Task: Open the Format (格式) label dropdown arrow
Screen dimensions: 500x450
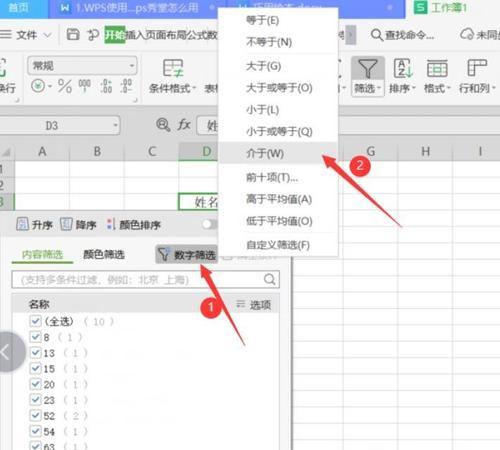Action: [x=449, y=88]
